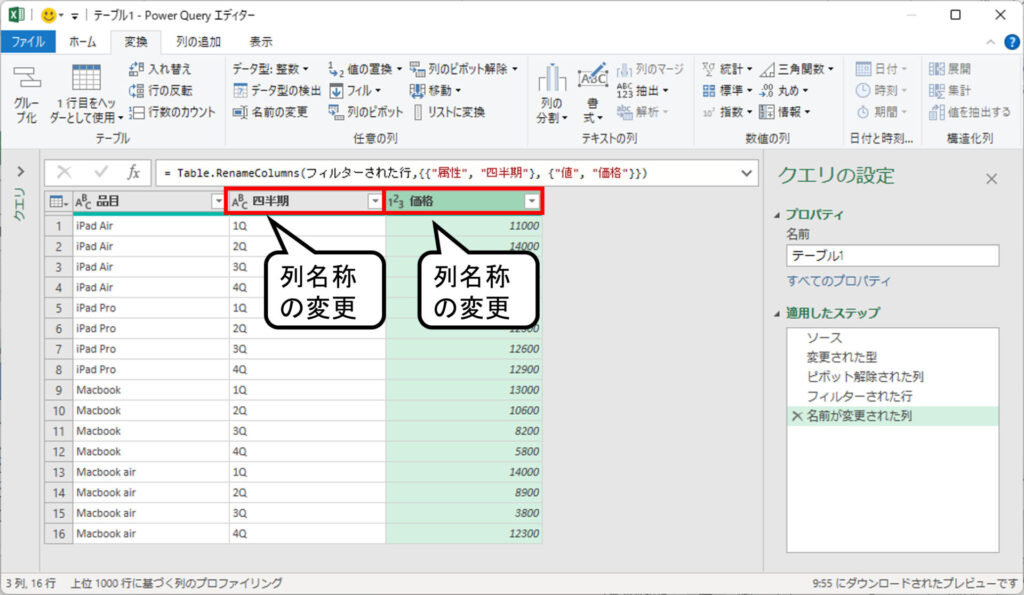Click the 書式 (Format) ABC icon
Screen dimensions: 1024x595
point(592,78)
